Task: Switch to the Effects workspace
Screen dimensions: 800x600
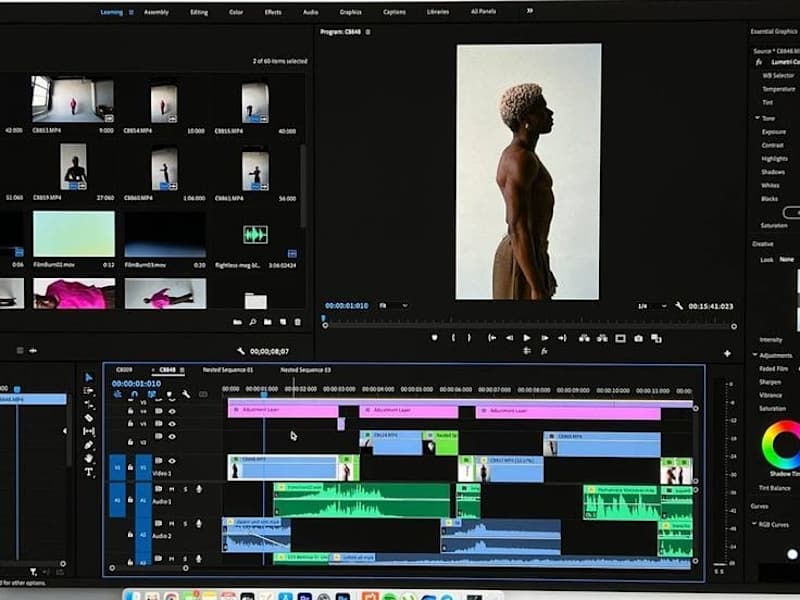Action: tap(273, 12)
